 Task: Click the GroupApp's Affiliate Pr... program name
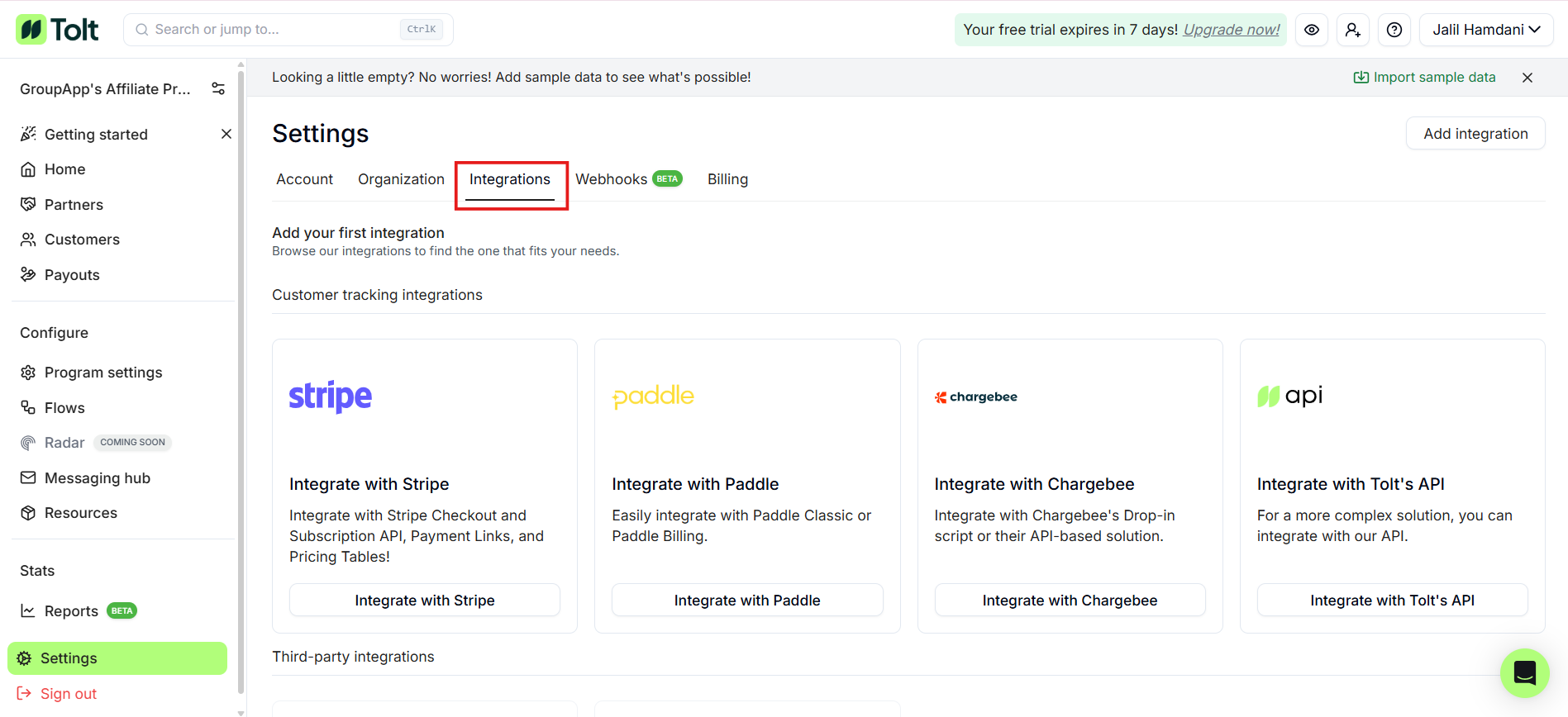tap(105, 89)
